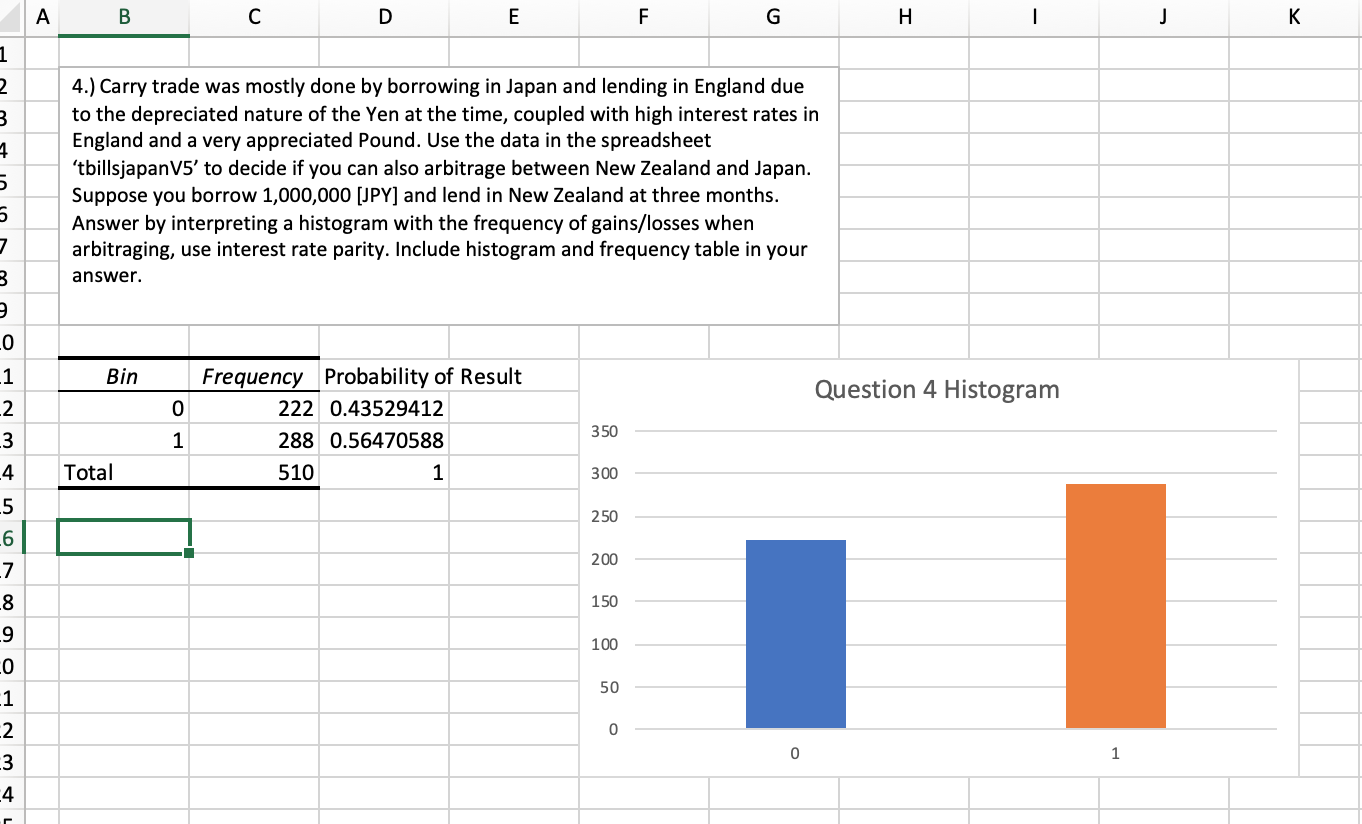
Task: Select column J header
Action: pyautogui.click(x=1164, y=18)
